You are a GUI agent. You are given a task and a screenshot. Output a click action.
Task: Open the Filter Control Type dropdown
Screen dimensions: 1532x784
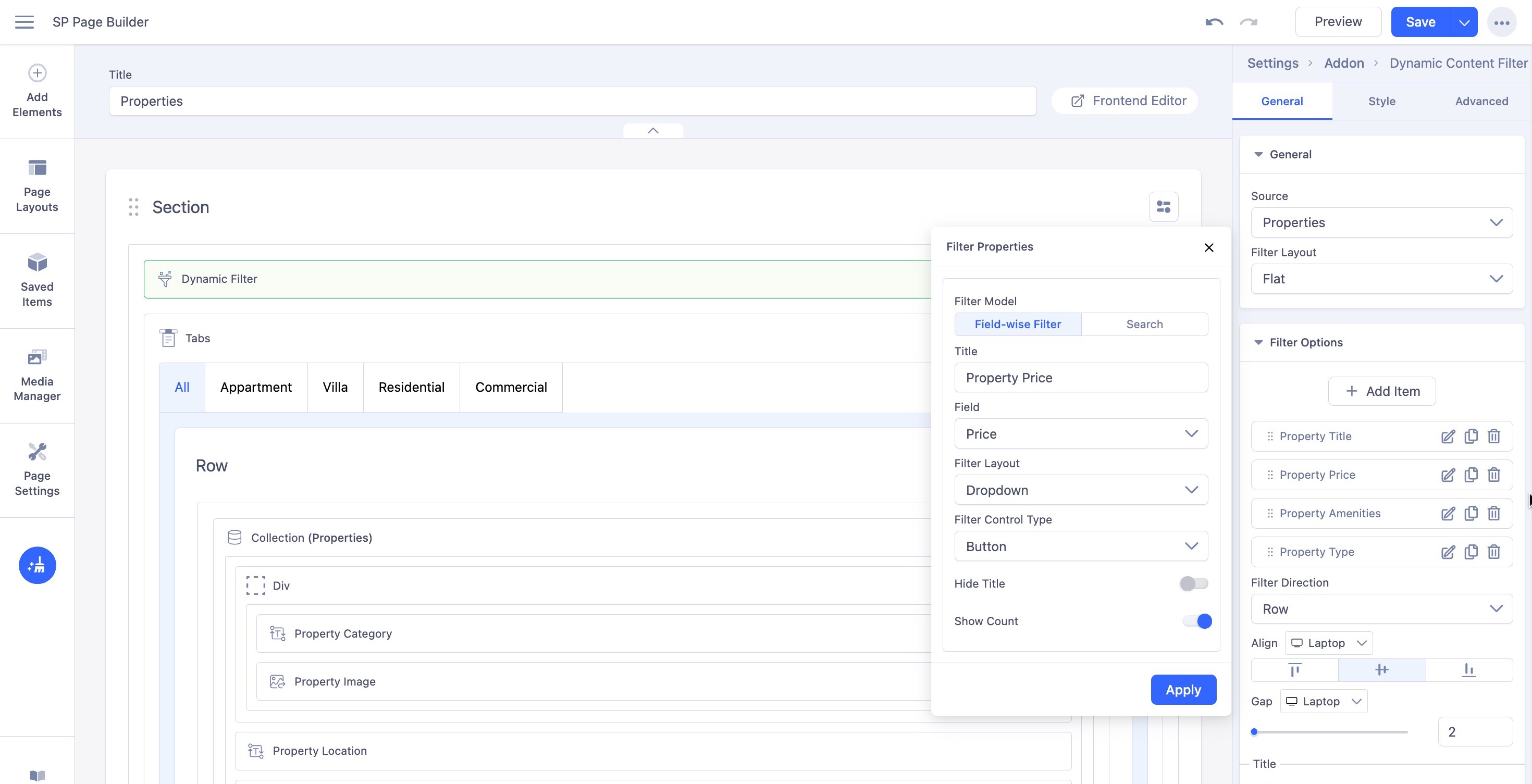(x=1081, y=546)
